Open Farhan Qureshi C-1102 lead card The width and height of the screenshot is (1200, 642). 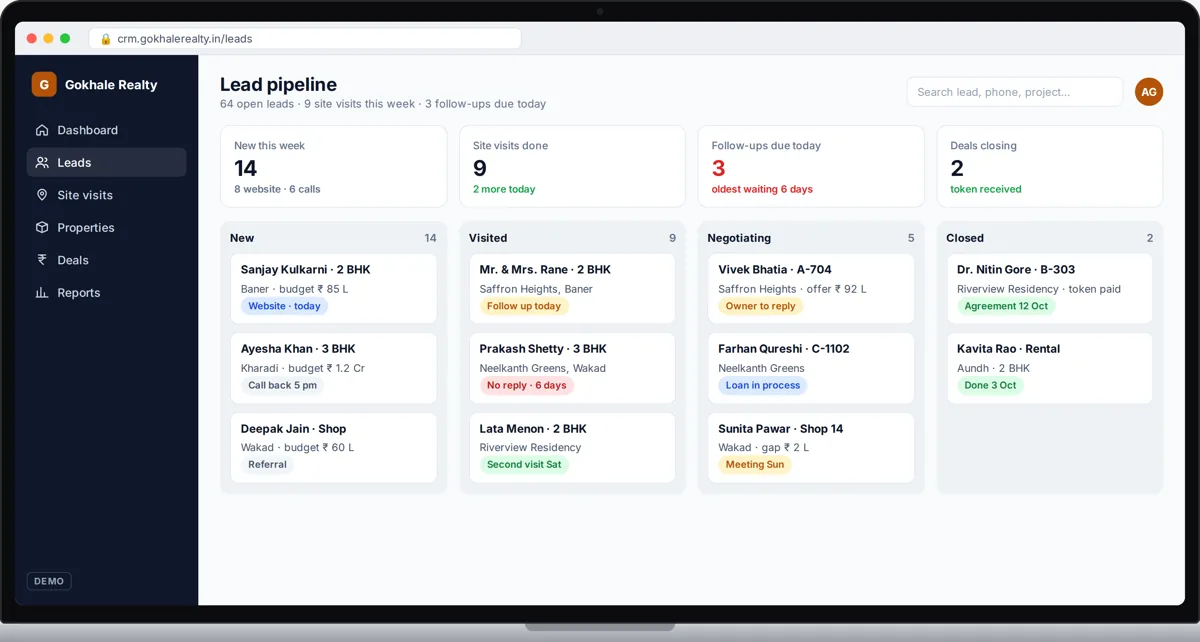coord(811,368)
